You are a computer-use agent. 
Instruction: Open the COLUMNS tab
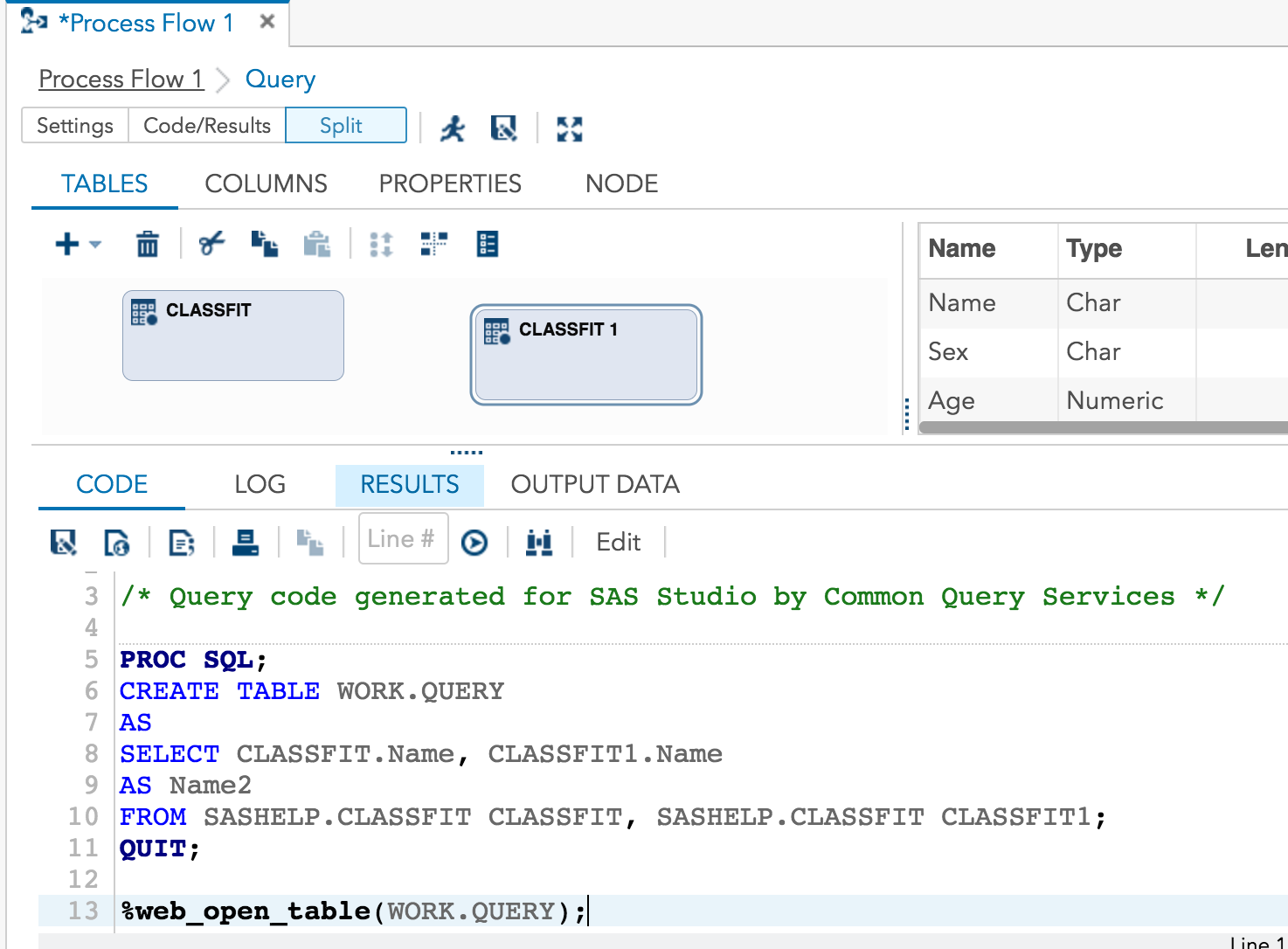point(266,184)
